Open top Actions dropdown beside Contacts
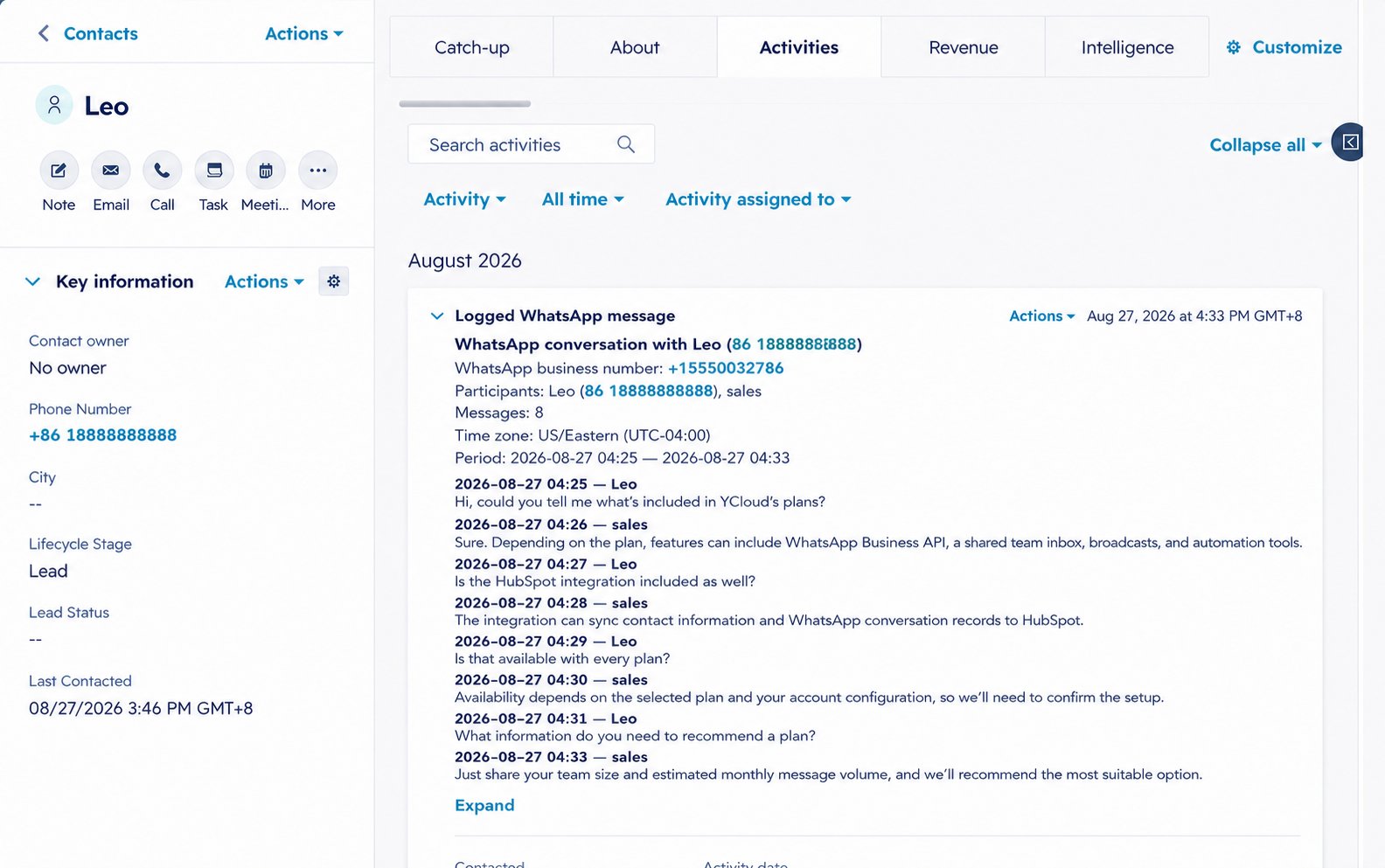This screenshot has height=868, width=1385. [303, 33]
